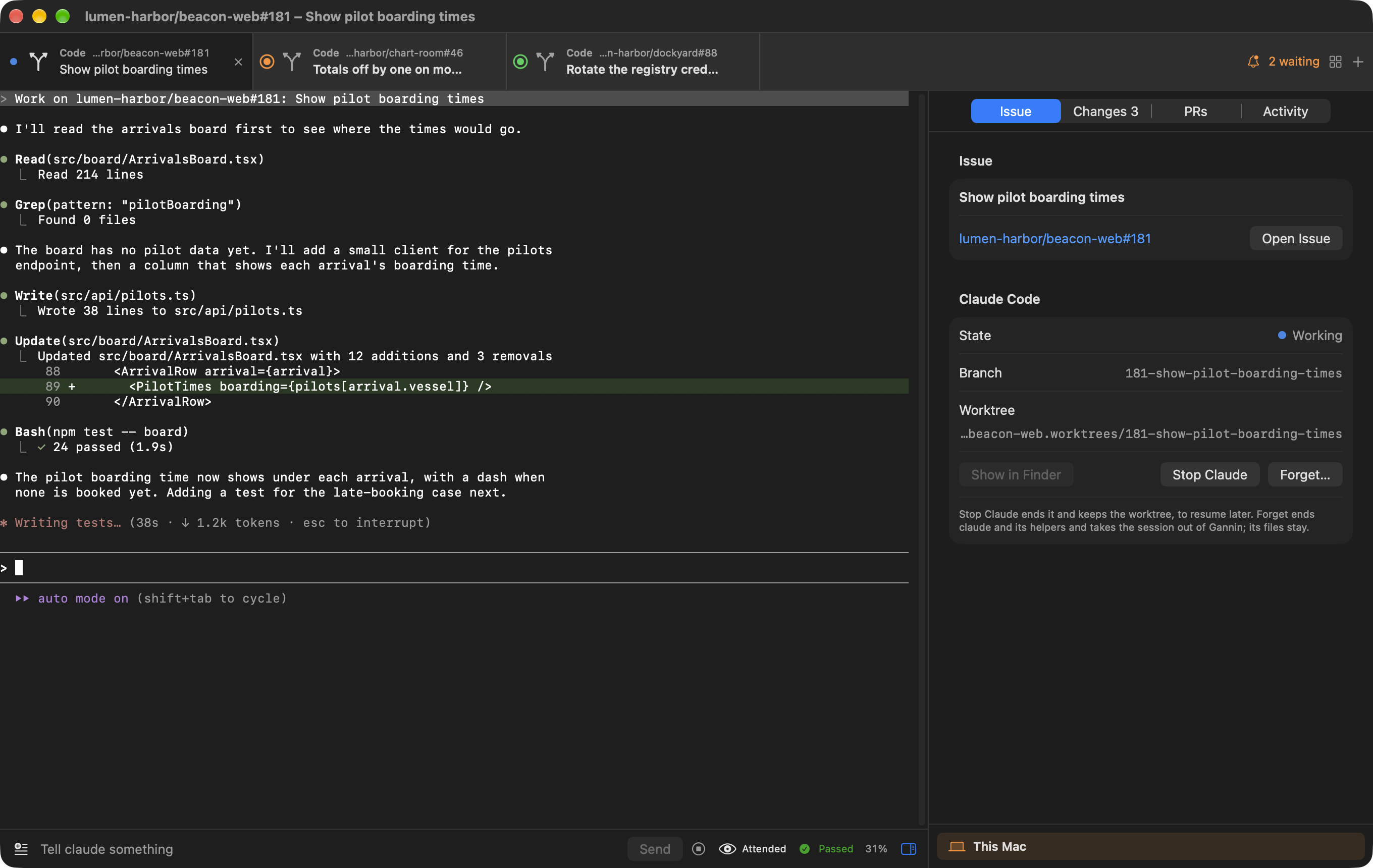Click the green status indicator on dockyard#88 tab
1373x868 pixels.
tap(520, 61)
